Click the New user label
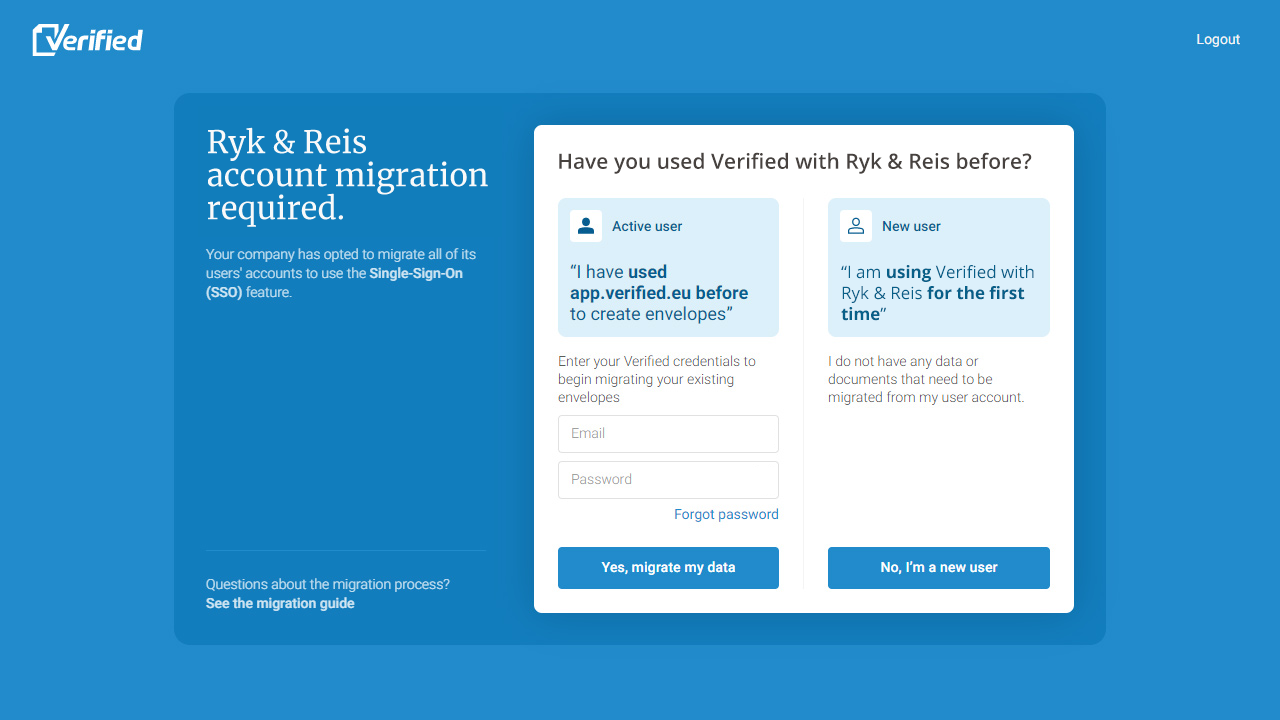This screenshot has height=720, width=1280. (x=911, y=226)
